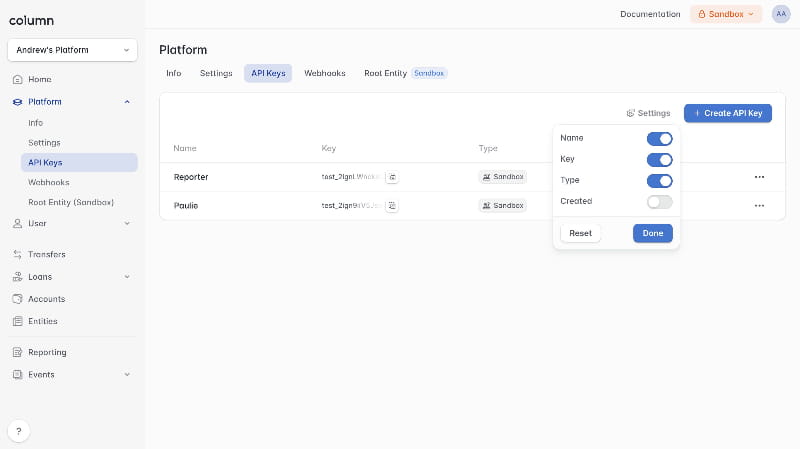Viewport: 800px width, 449px height.
Task: Collapse the Platform sidebar section
Action: (x=127, y=102)
